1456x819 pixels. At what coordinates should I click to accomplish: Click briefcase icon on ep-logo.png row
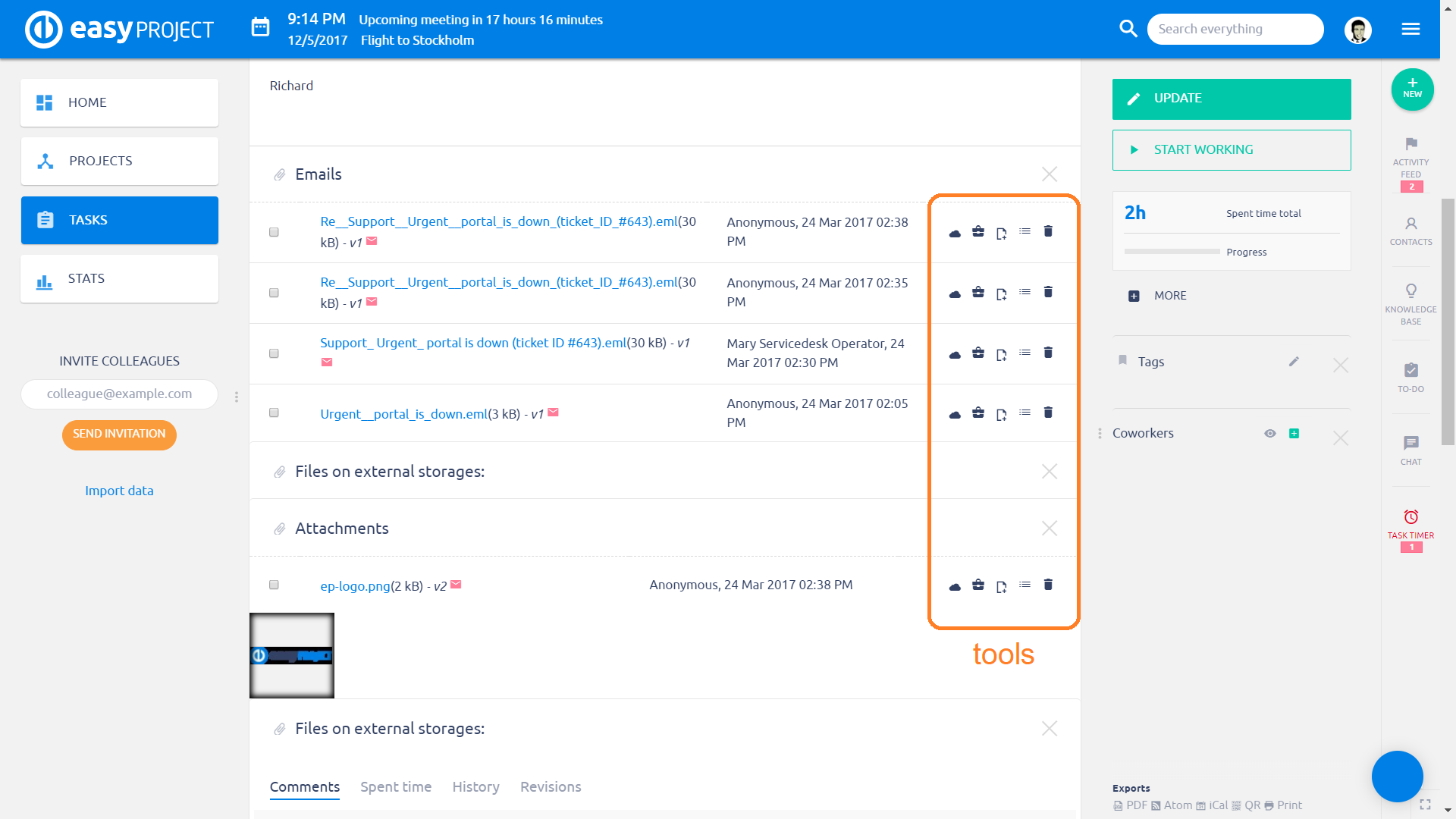click(978, 585)
